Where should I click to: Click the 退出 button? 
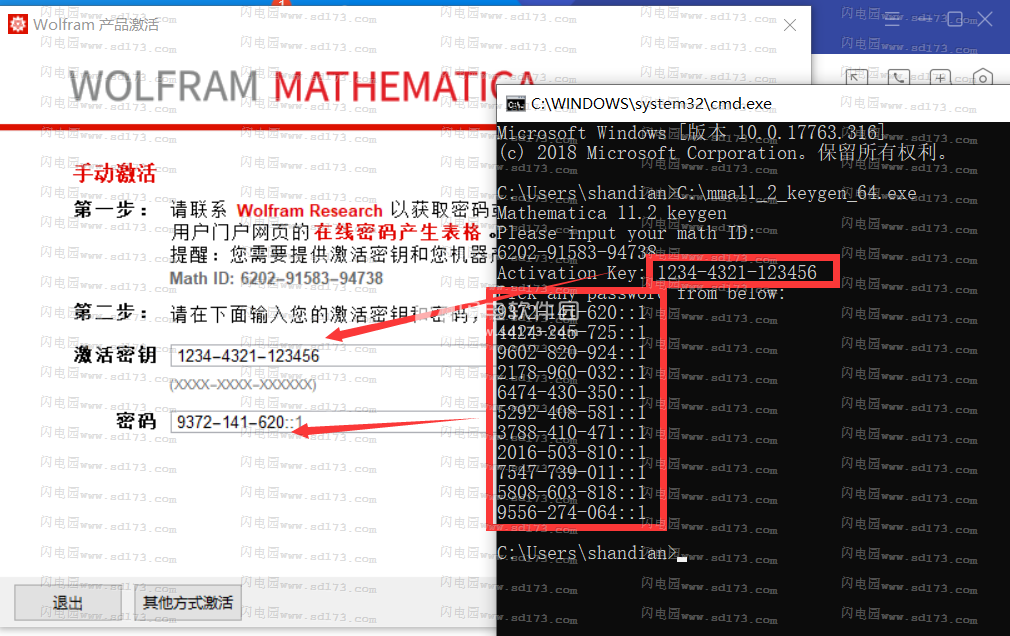click(x=68, y=602)
